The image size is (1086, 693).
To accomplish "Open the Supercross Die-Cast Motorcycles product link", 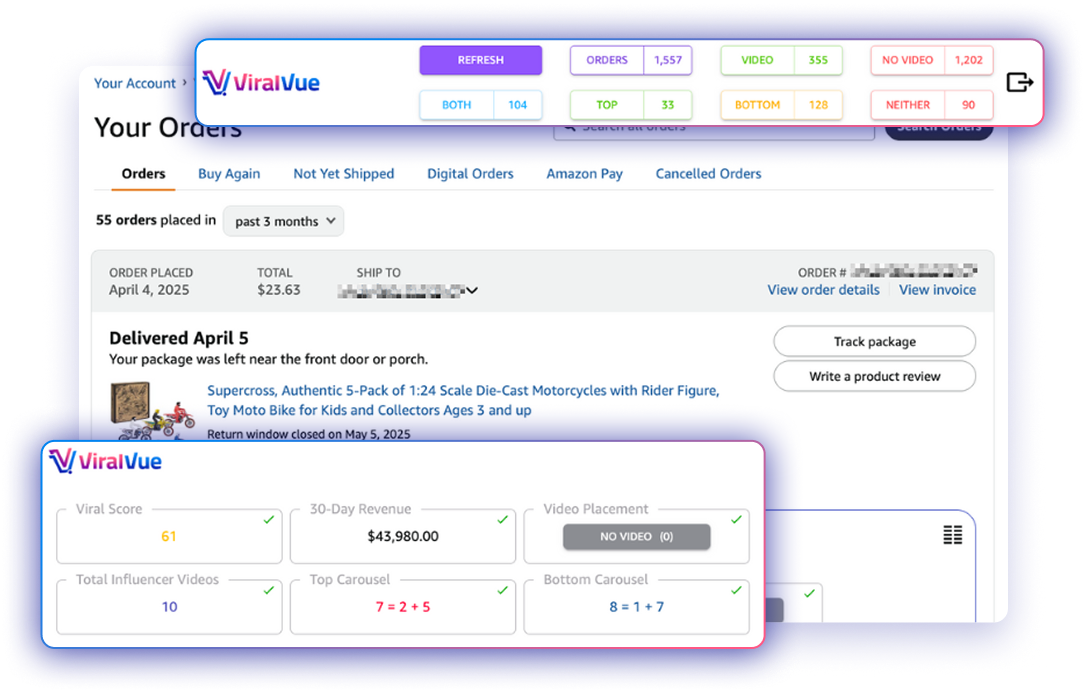I will [x=463, y=400].
